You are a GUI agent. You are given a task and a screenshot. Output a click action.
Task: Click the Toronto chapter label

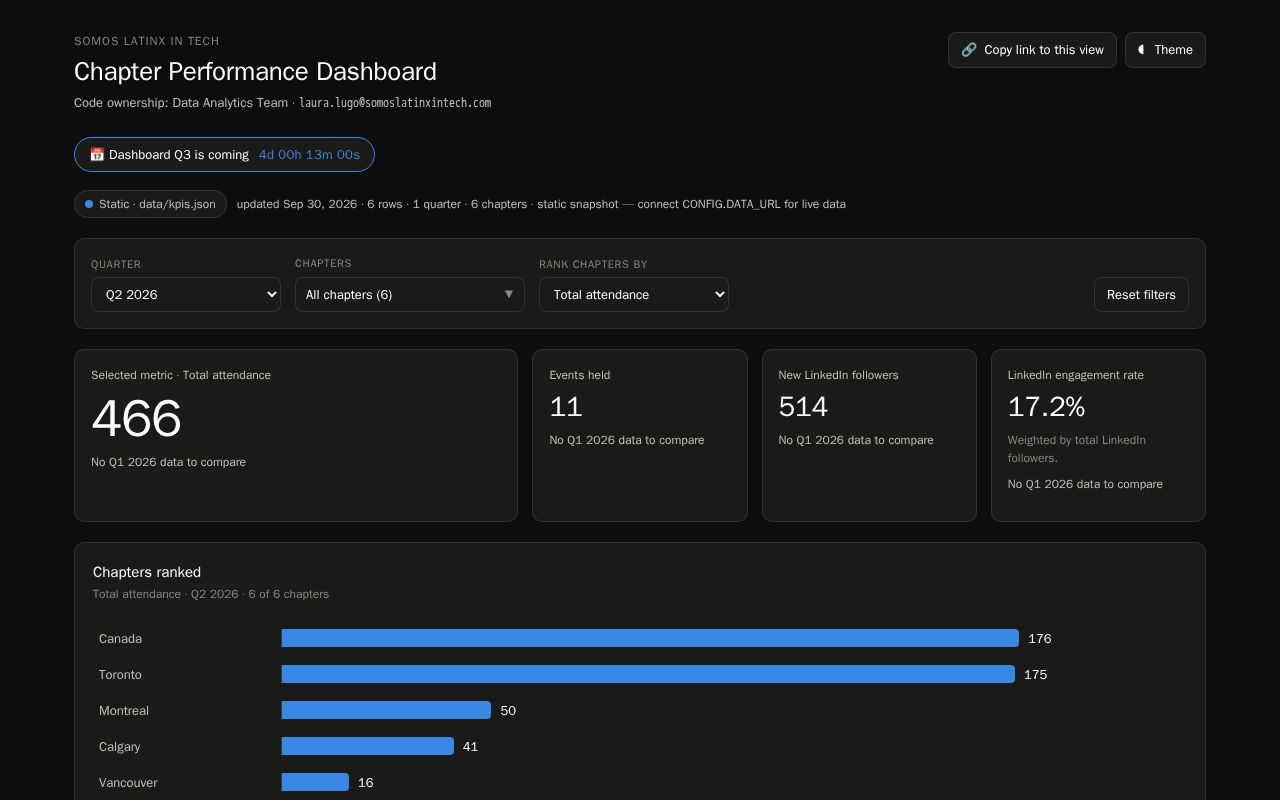click(120, 675)
